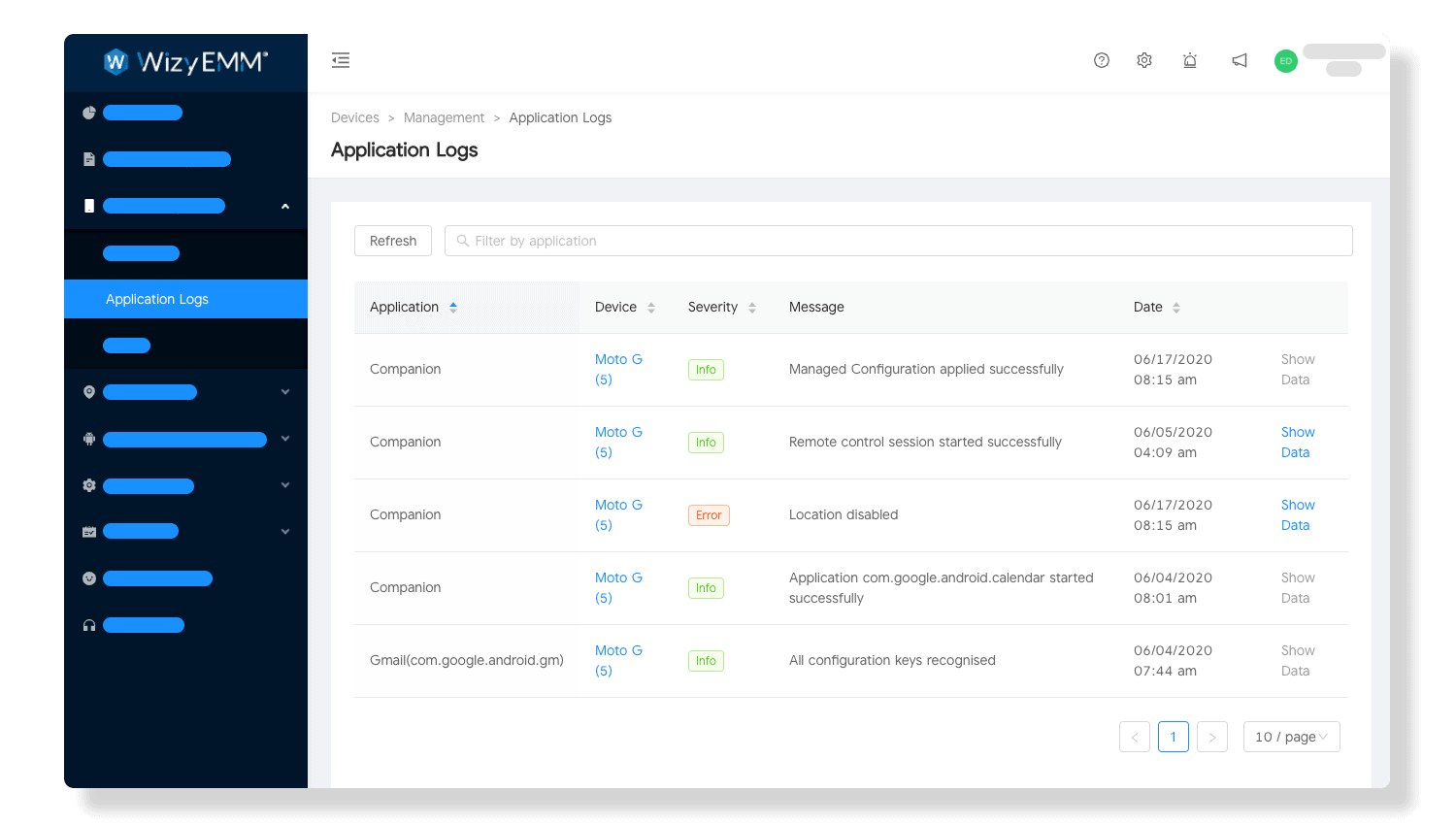1456x825 pixels.
Task: Click the Refresh button
Action: click(x=392, y=240)
